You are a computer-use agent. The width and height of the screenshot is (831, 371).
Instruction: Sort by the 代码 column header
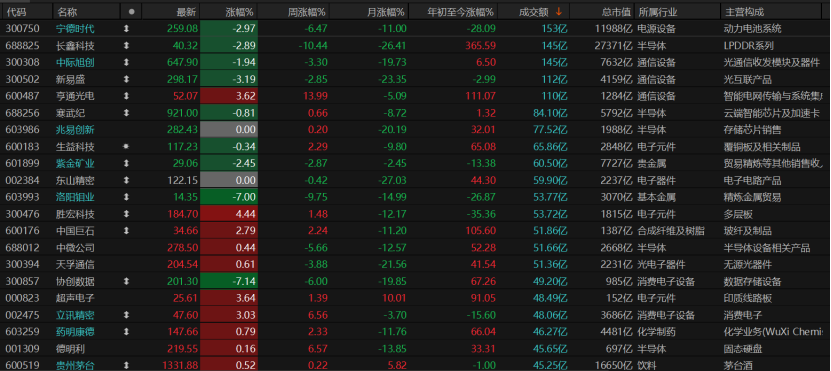click(16, 12)
